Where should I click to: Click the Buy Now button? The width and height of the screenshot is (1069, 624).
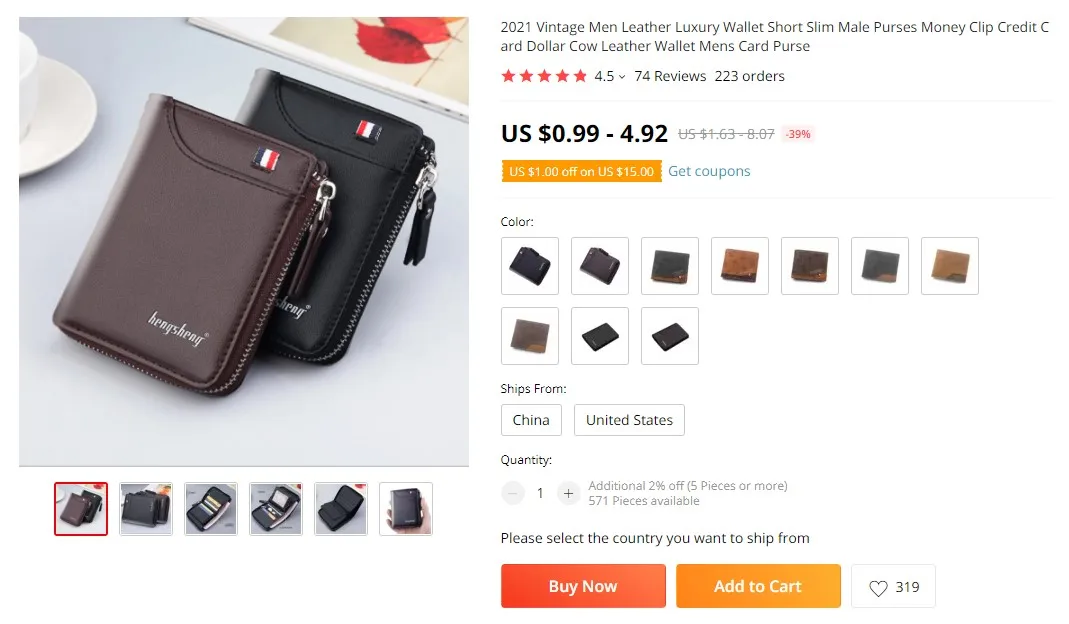pyautogui.click(x=583, y=586)
